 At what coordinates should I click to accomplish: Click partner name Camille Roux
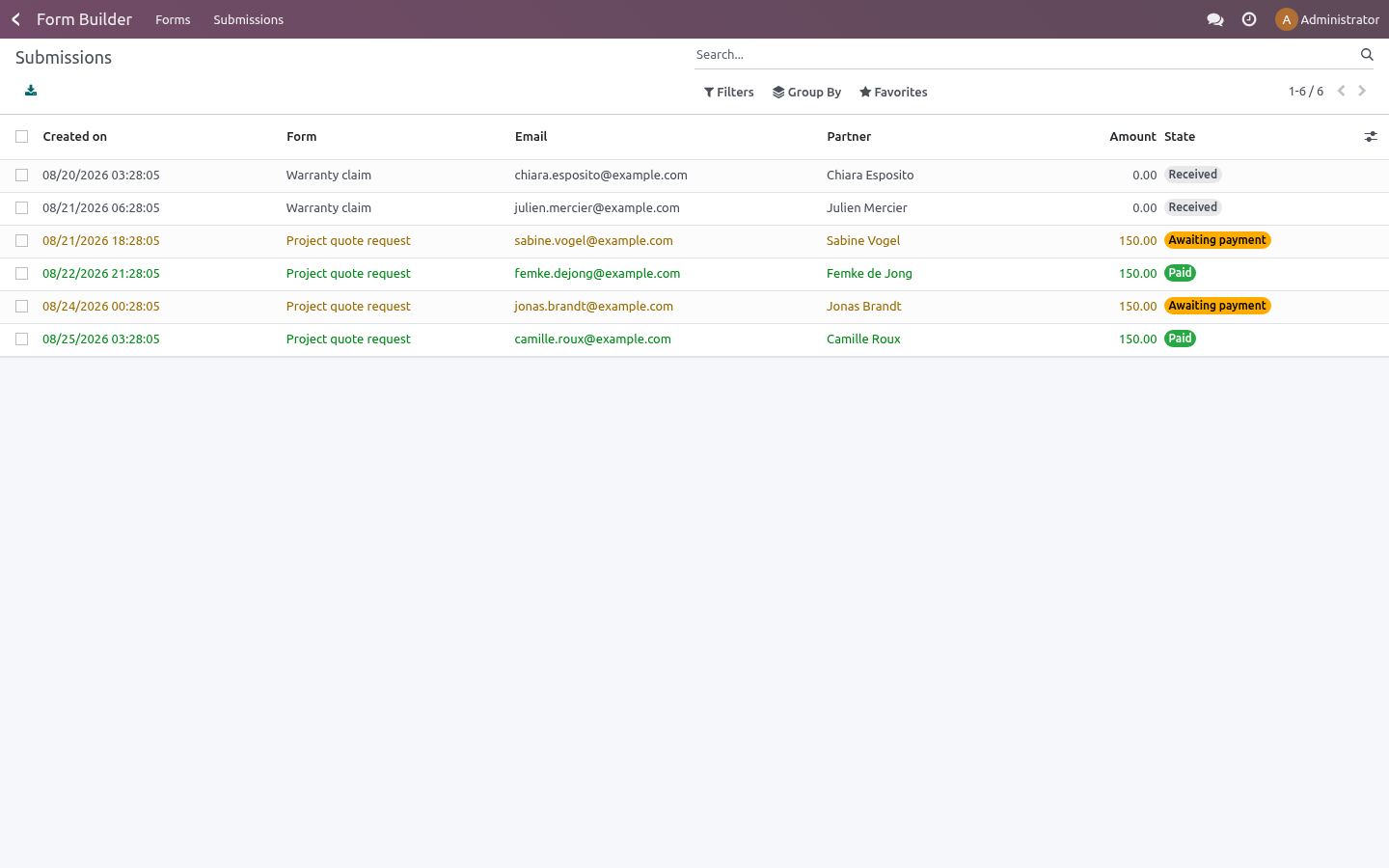(863, 339)
